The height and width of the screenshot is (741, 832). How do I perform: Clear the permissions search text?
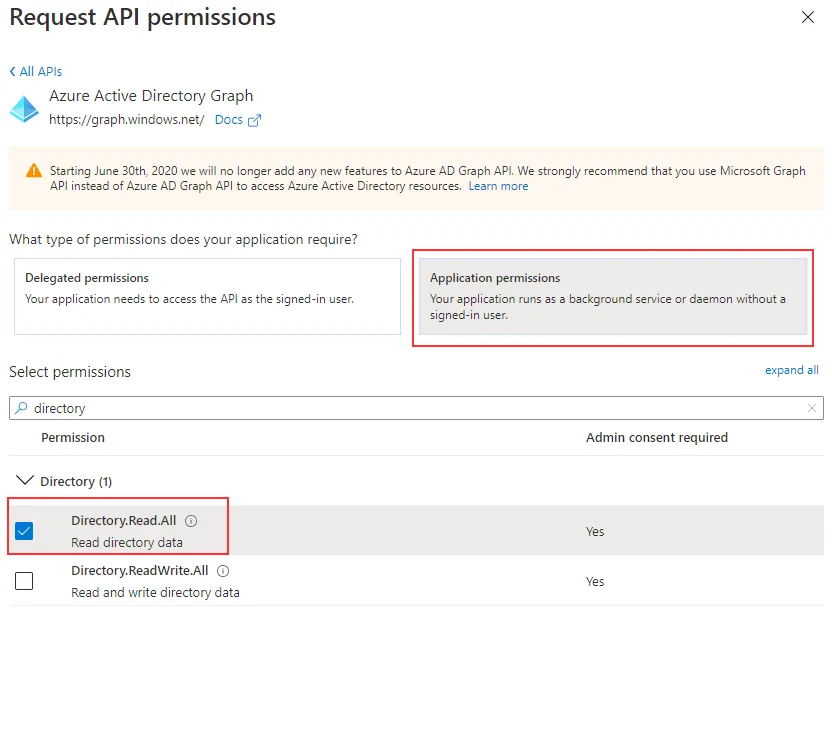pyautogui.click(x=812, y=408)
